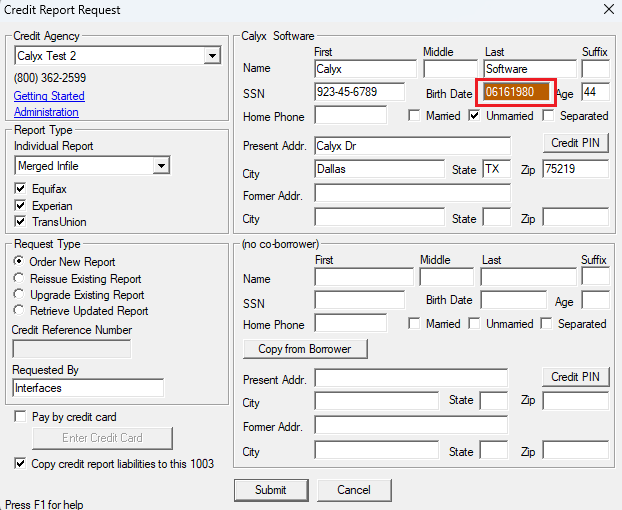The height and width of the screenshot is (510, 622).
Task: Select Reissue Existing Report option
Action: (x=18, y=278)
